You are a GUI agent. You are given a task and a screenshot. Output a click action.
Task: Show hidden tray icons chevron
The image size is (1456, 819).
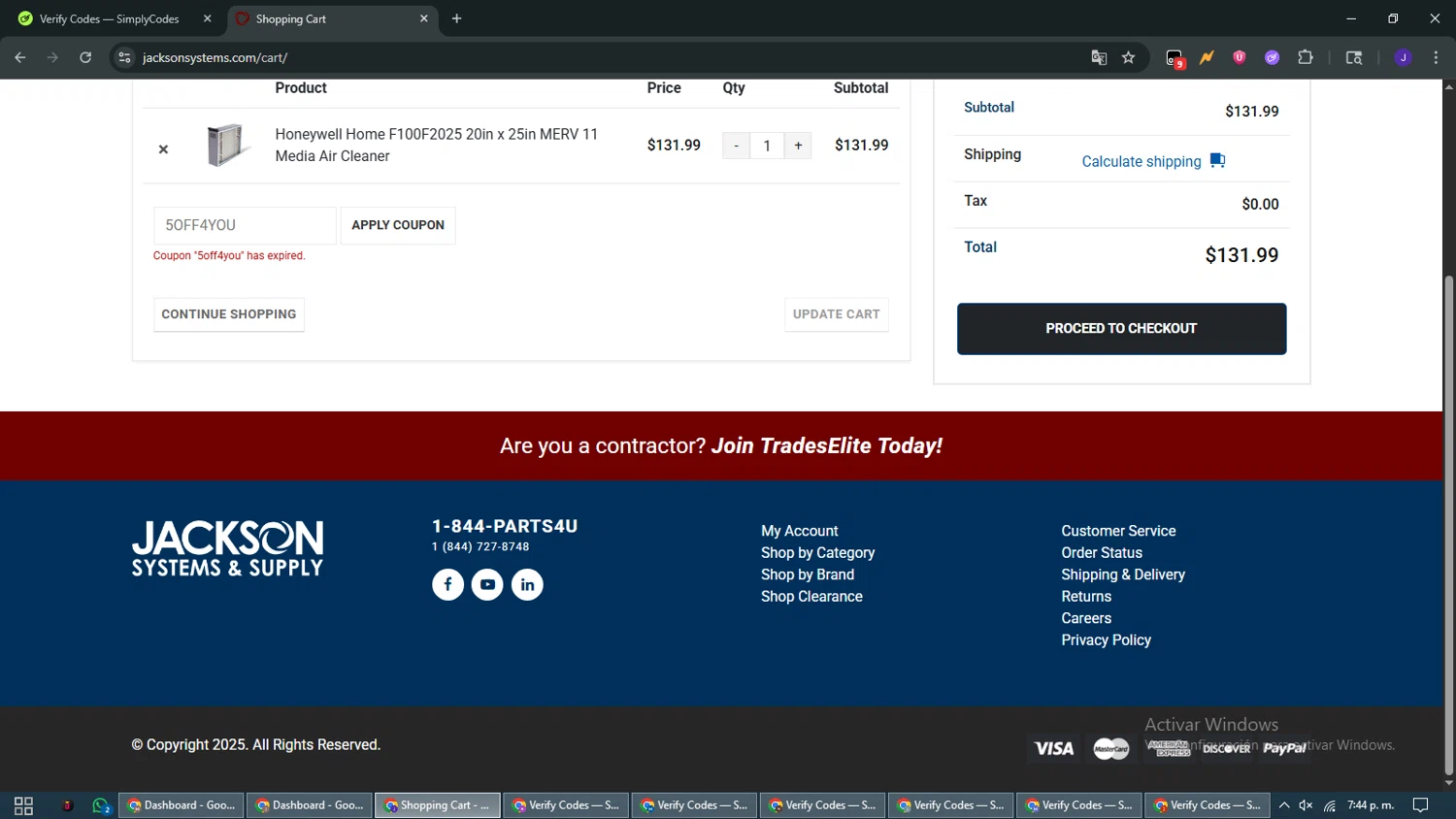[1284, 805]
